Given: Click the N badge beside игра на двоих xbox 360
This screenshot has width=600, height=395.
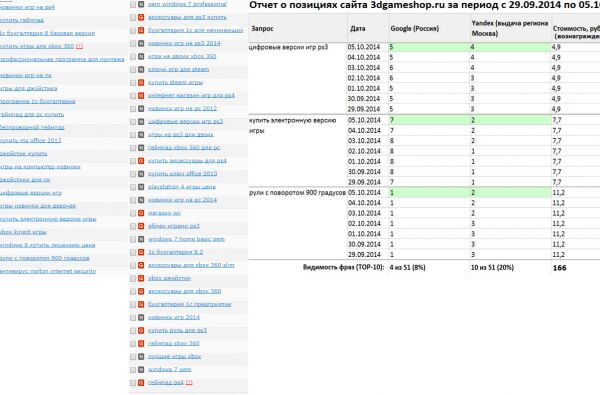Looking at the screenshot, I should pos(141,56).
